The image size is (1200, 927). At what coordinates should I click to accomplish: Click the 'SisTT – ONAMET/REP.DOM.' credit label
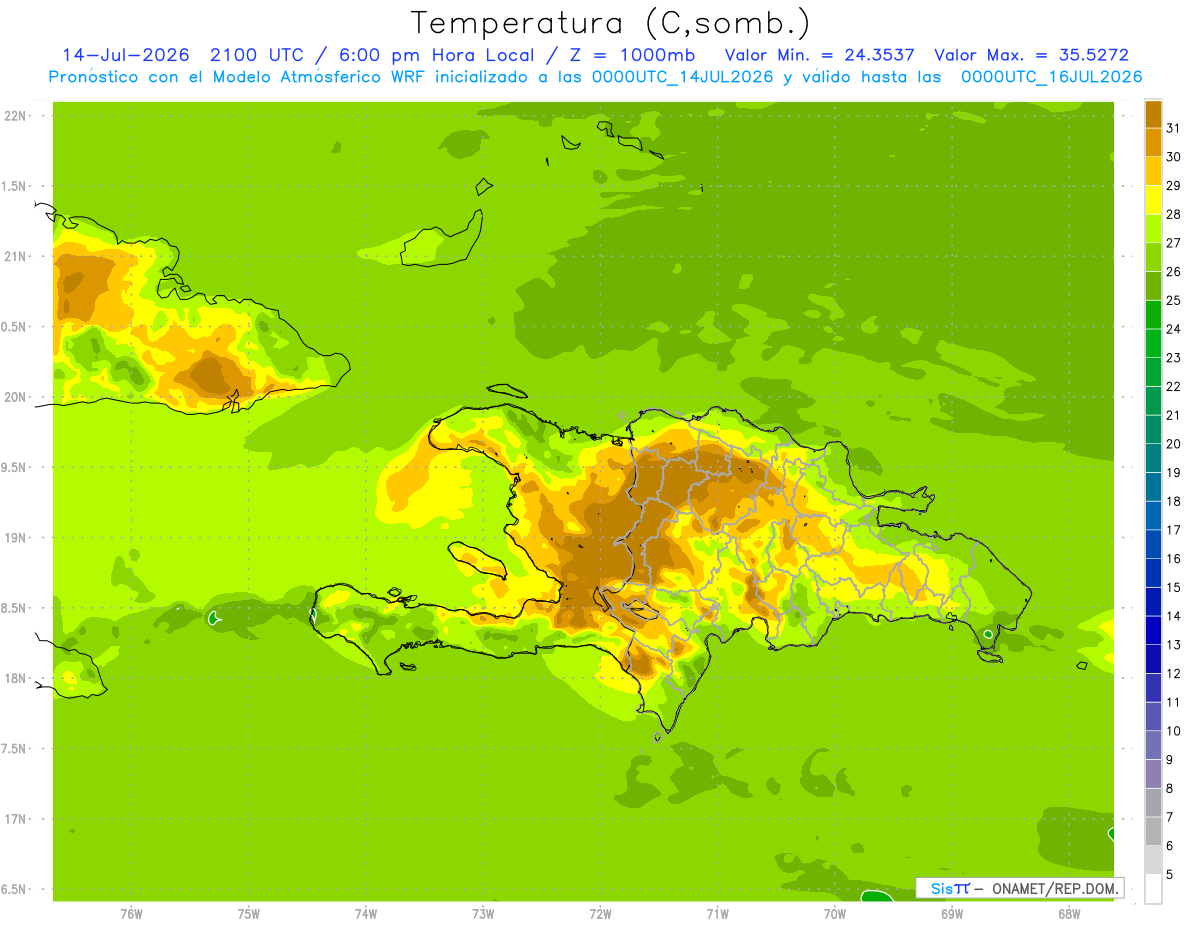coord(1019,888)
